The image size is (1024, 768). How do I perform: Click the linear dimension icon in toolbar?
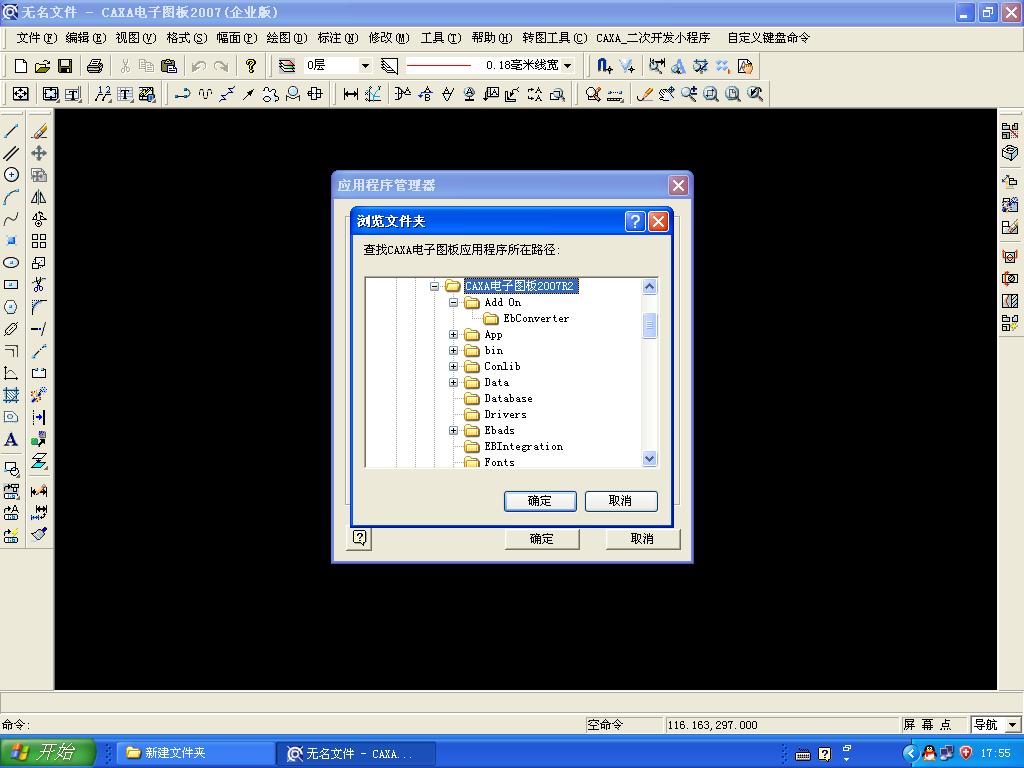click(351, 94)
